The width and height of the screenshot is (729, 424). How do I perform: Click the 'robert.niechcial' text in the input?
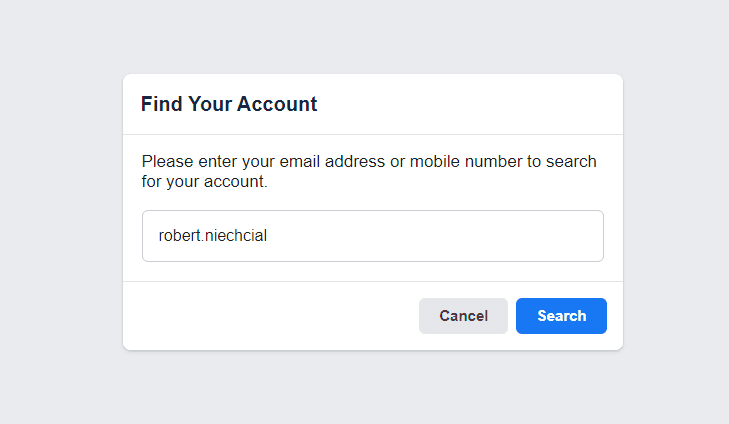click(211, 236)
